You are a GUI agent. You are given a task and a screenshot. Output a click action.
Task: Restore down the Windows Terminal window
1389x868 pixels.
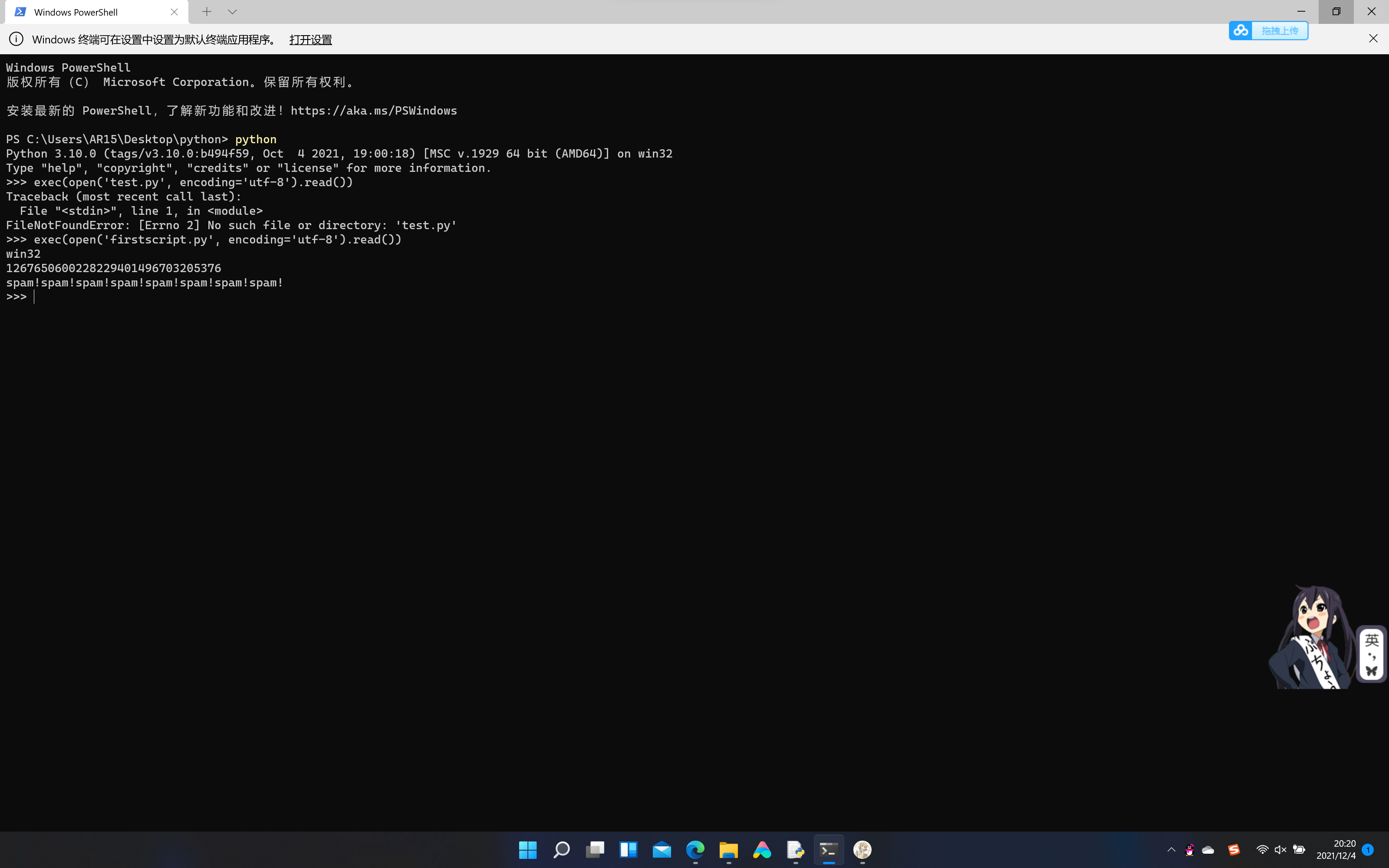pyautogui.click(x=1336, y=11)
